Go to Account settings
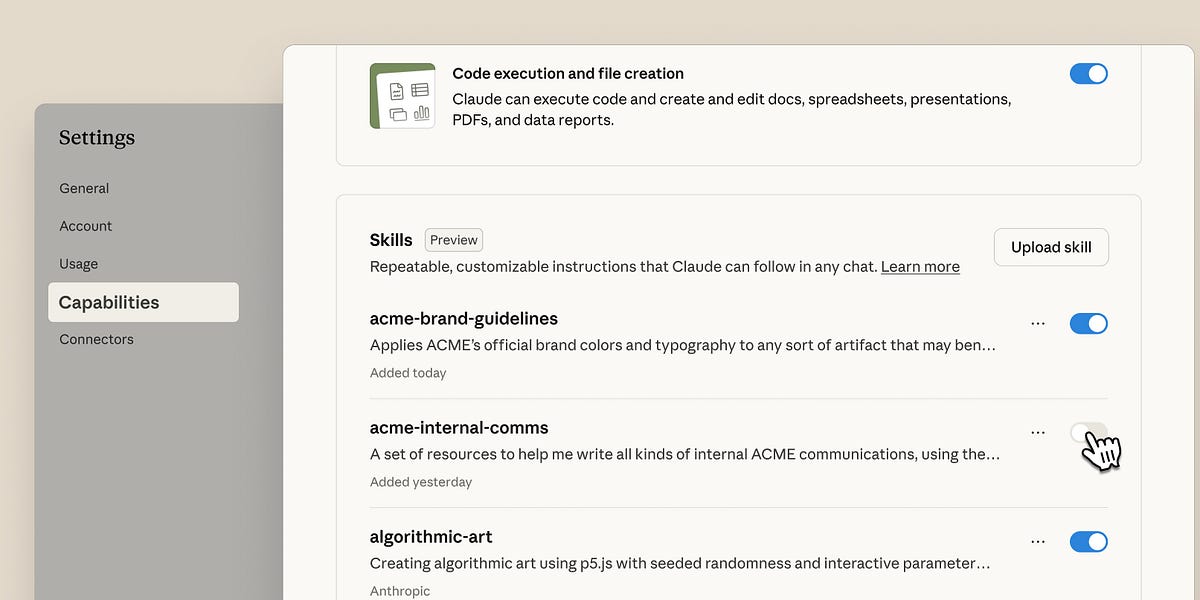This screenshot has height=600, width=1200. [x=86, y=226]
